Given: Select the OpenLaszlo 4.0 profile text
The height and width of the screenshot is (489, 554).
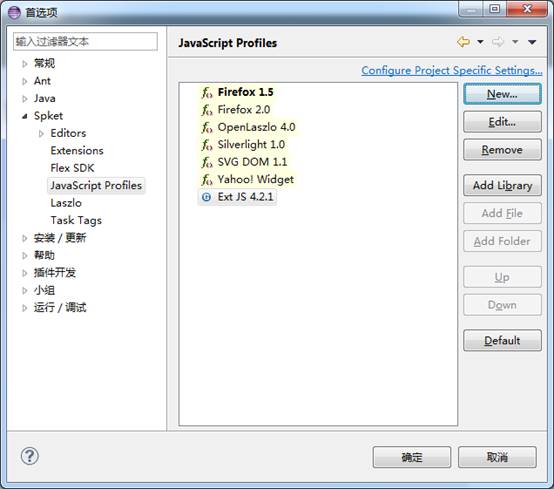Looking at the screenshot, I should tap(257, 127).
